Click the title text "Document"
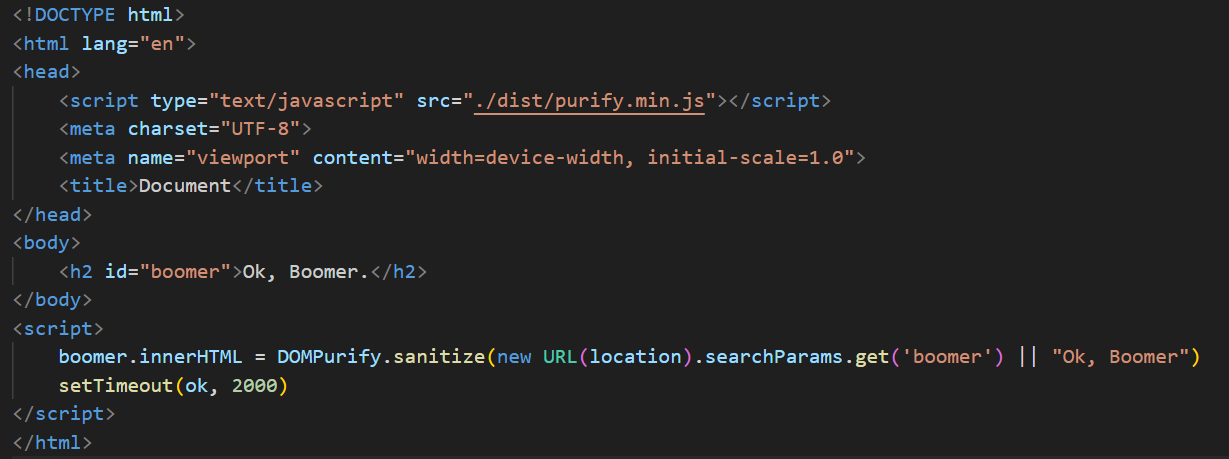 [185, 186]
